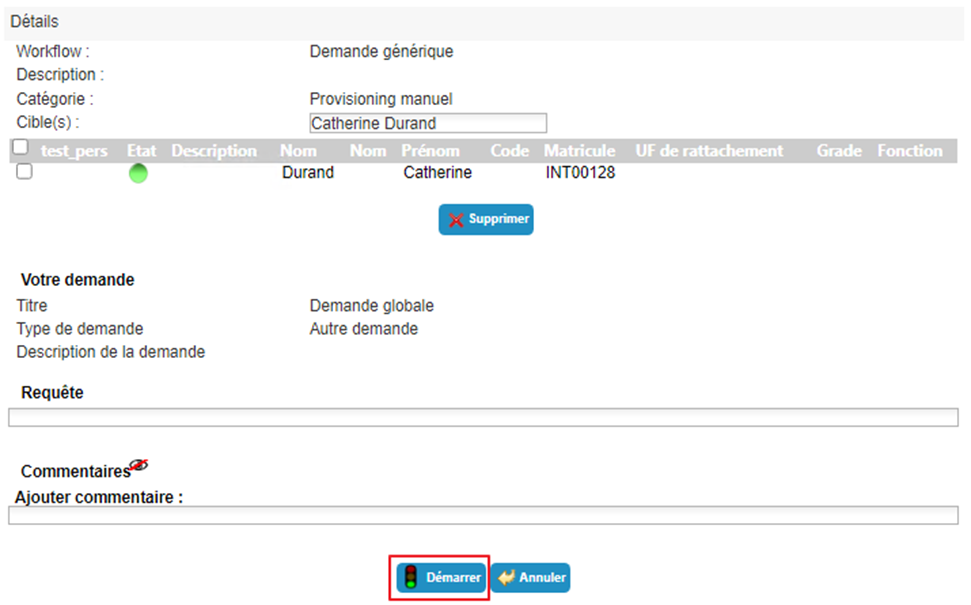Start the workflow with Démarrer button

click(441, 577)
